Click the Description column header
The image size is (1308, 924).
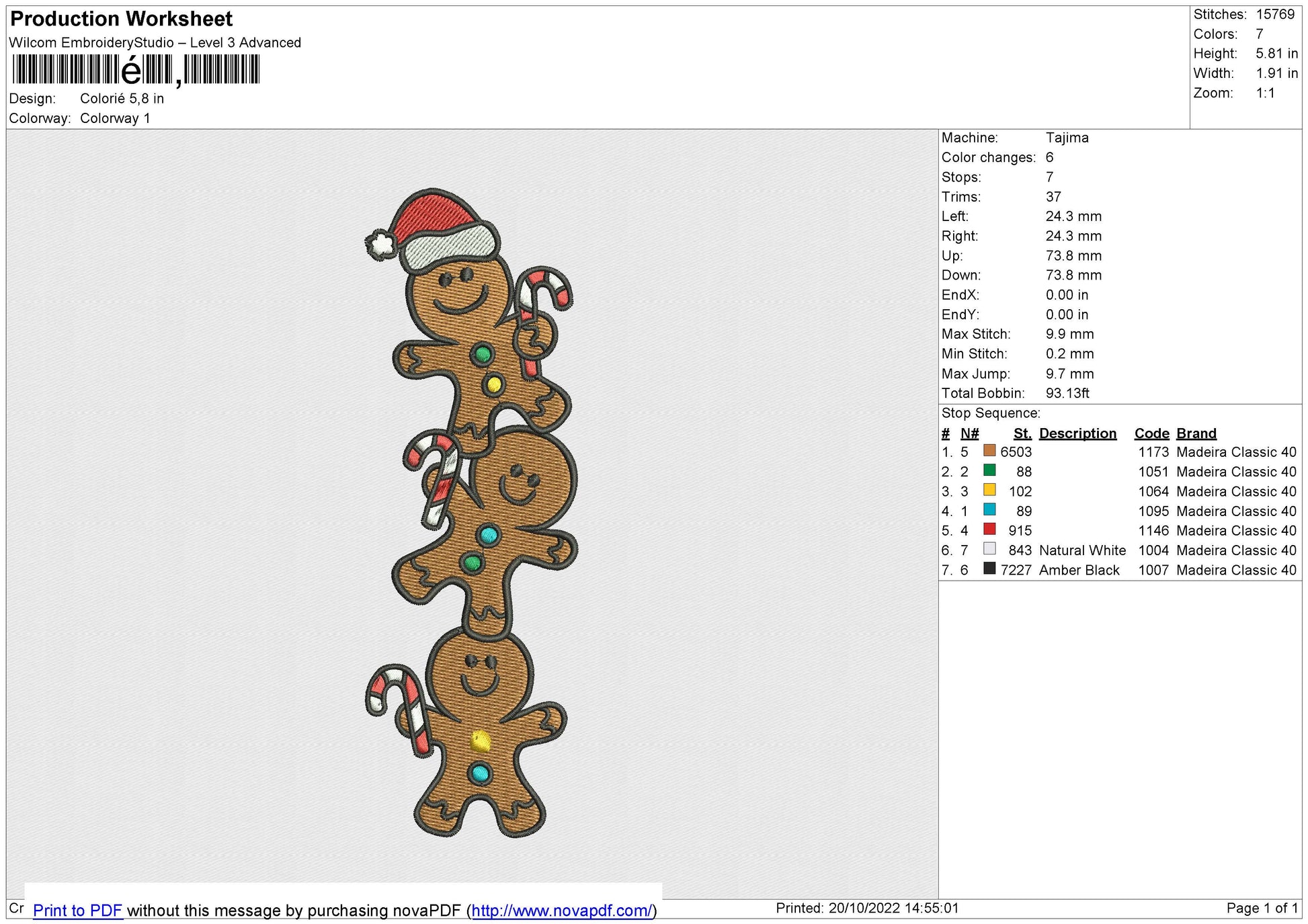pyautogui.click(x=1077, y=433)
